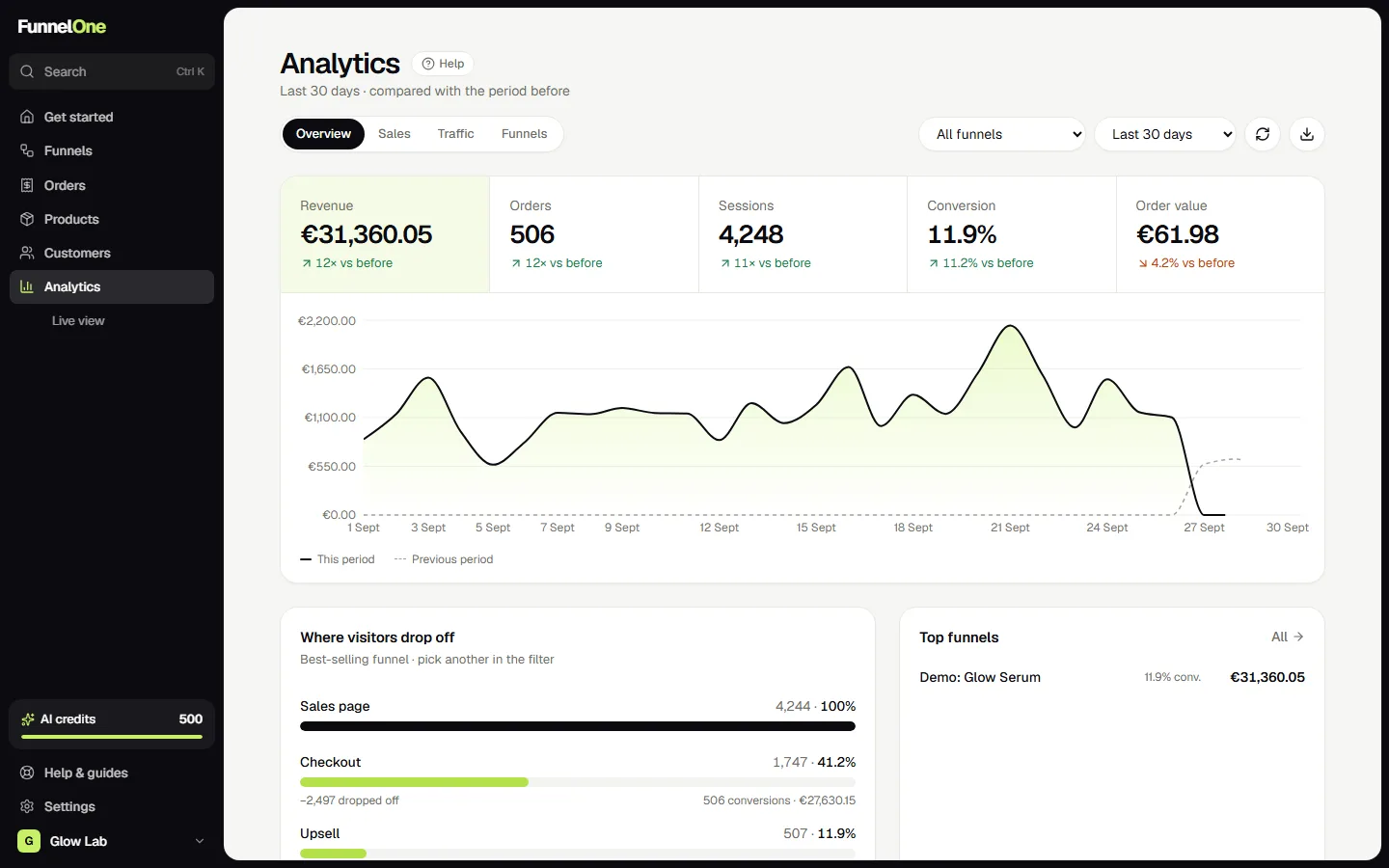Click the Get started home icon
The image size is (1389, 868).
pos(27,117)
